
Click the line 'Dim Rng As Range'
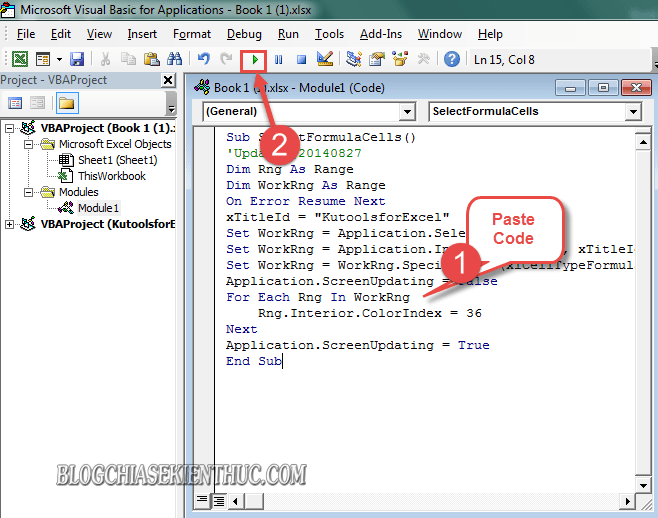(290, 169)
